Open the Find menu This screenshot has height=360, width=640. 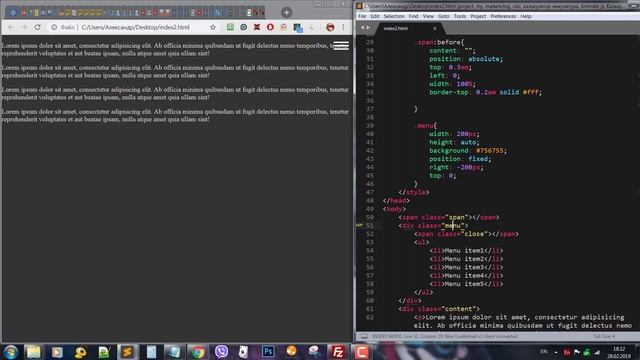413,16
